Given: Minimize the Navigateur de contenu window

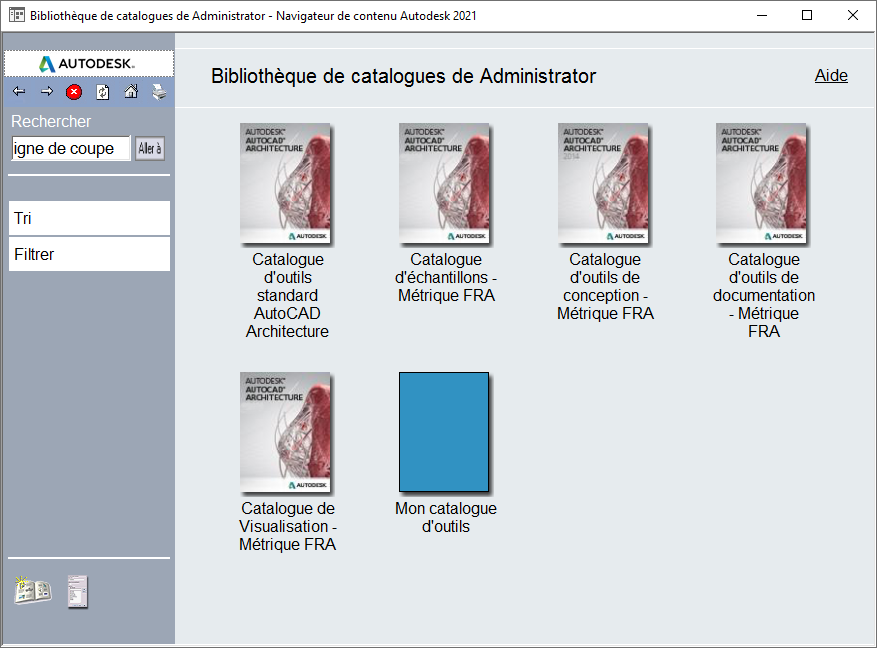Looking at the screenshot, I should [762, 15].
